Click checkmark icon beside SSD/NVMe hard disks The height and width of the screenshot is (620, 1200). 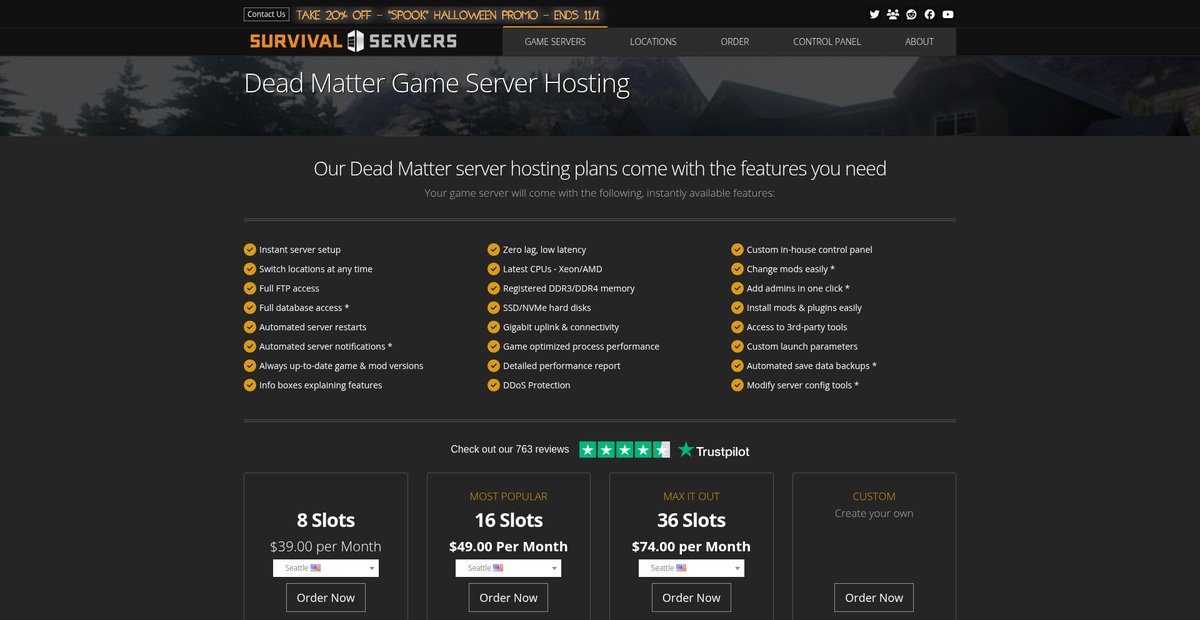click(x=494, y=307)
